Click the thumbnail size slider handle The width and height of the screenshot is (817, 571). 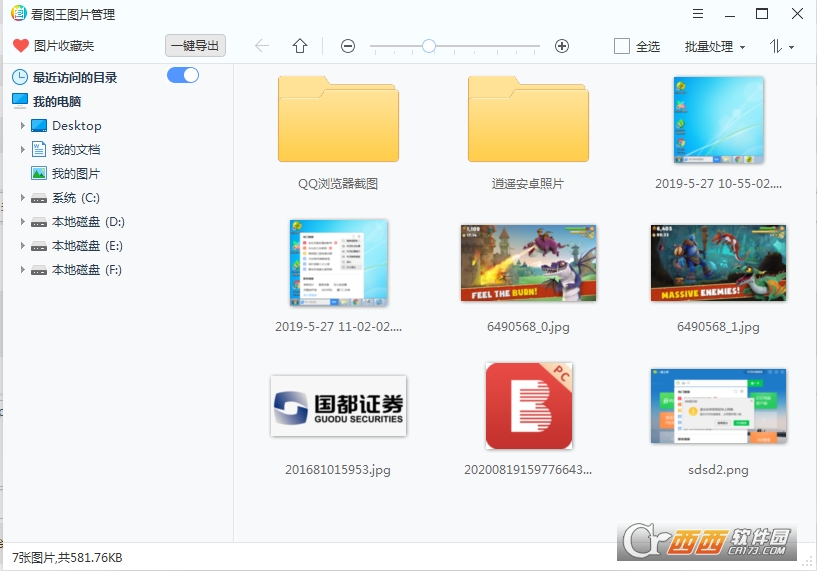428,46
